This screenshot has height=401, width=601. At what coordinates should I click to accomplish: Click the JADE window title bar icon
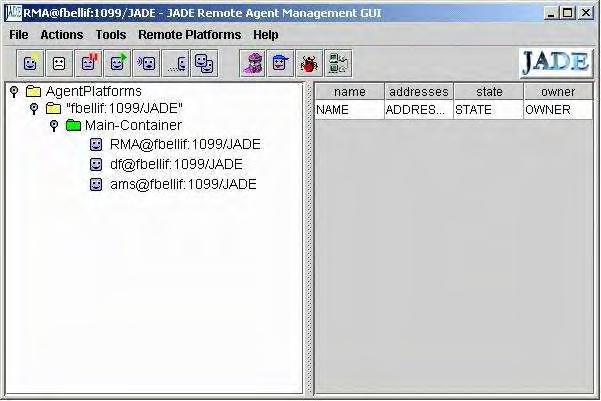pos(13,13)
